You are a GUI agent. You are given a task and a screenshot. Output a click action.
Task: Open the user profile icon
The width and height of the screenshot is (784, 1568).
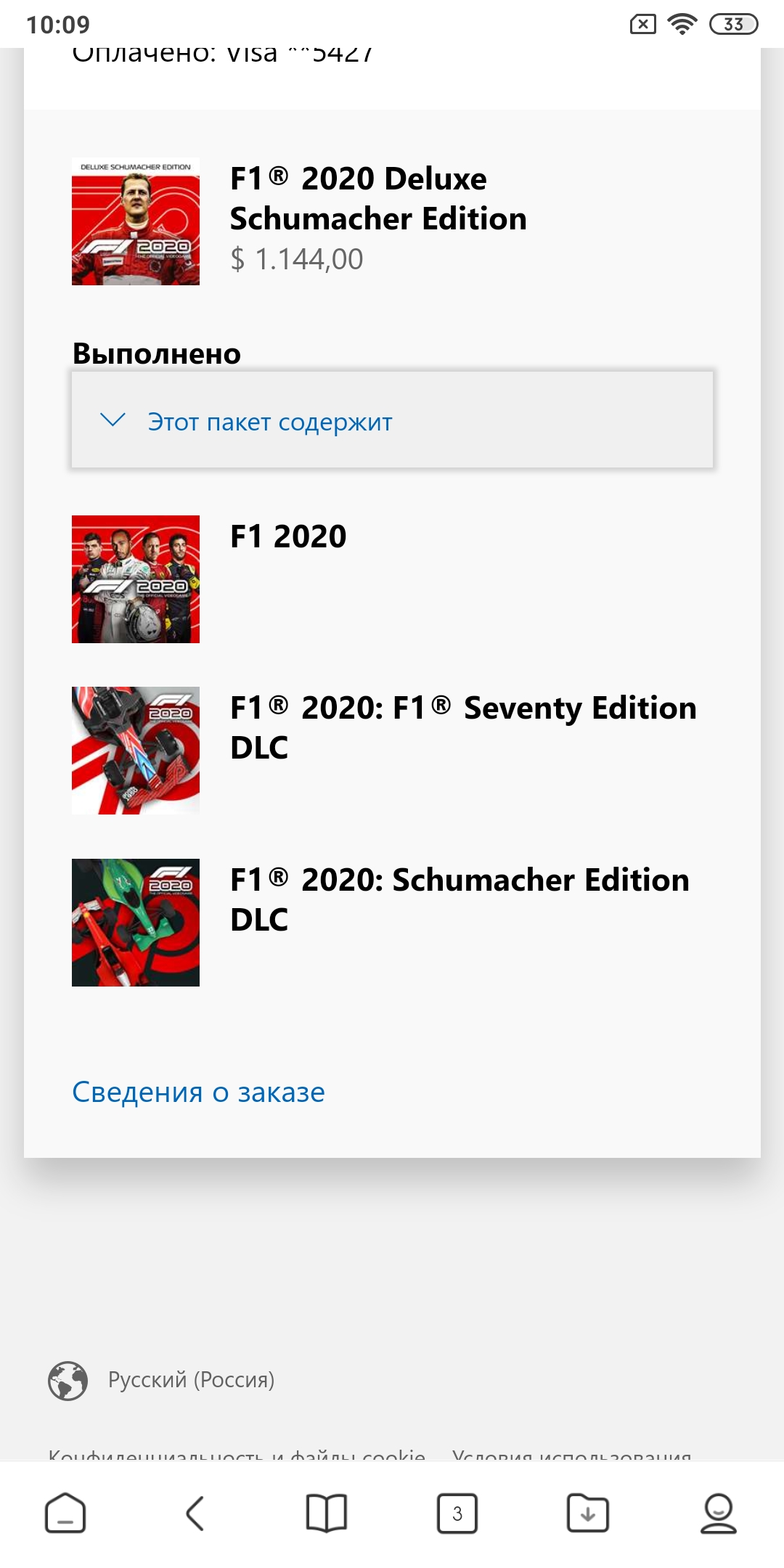click(719, 1514)
